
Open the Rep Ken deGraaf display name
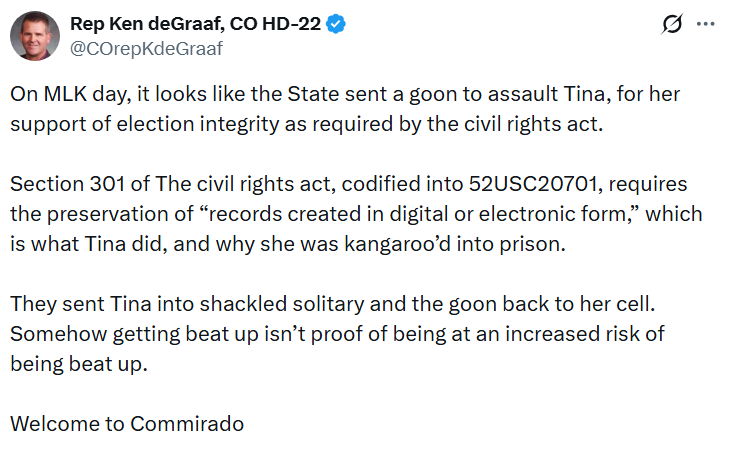point(195,25)
